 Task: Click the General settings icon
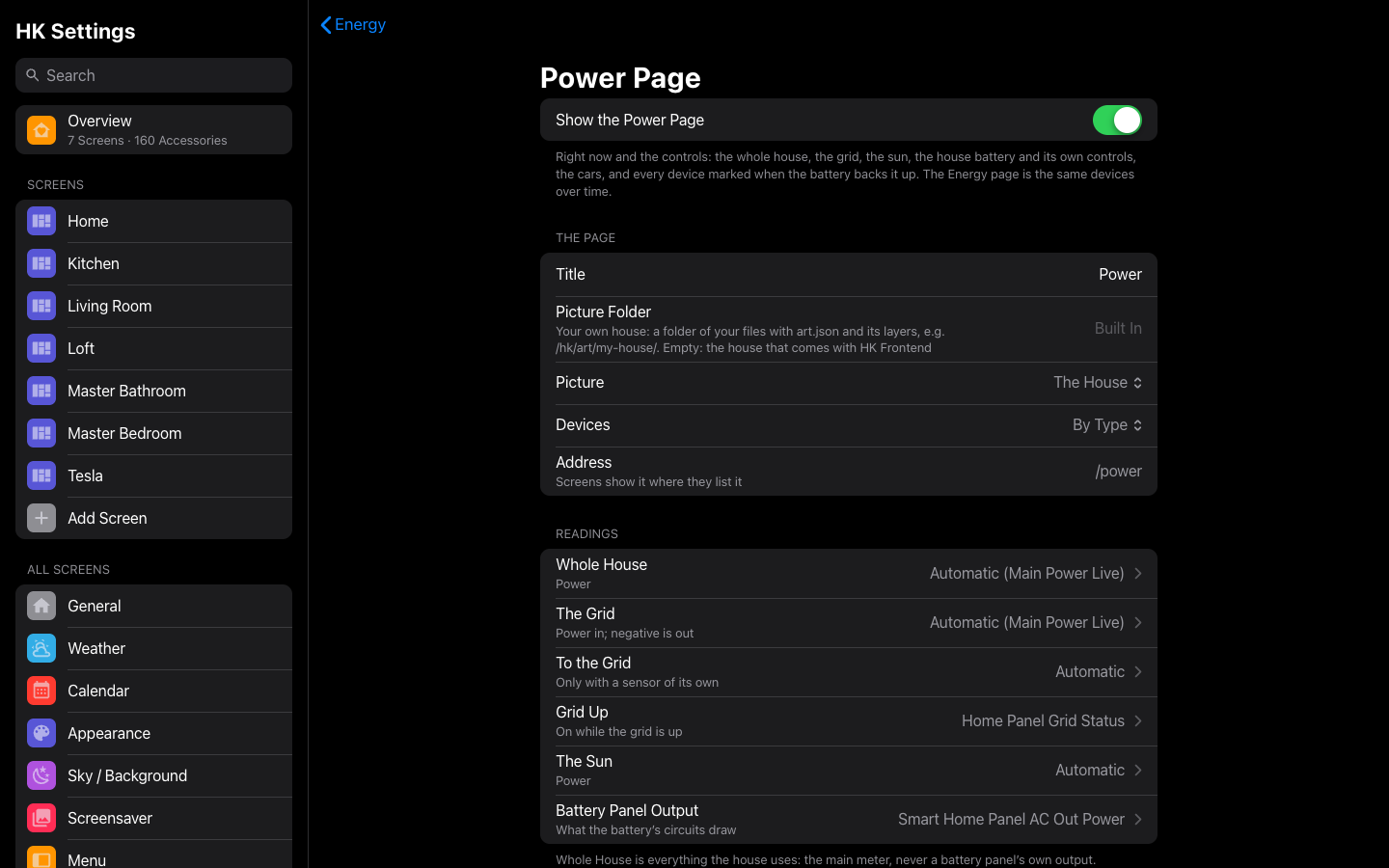click(x=41, y=606)
